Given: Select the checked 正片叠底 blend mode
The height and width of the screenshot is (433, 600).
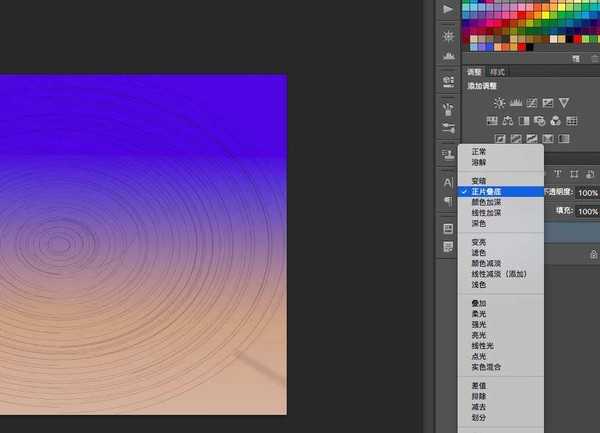Looking at the screenshot, I should 501,192.
